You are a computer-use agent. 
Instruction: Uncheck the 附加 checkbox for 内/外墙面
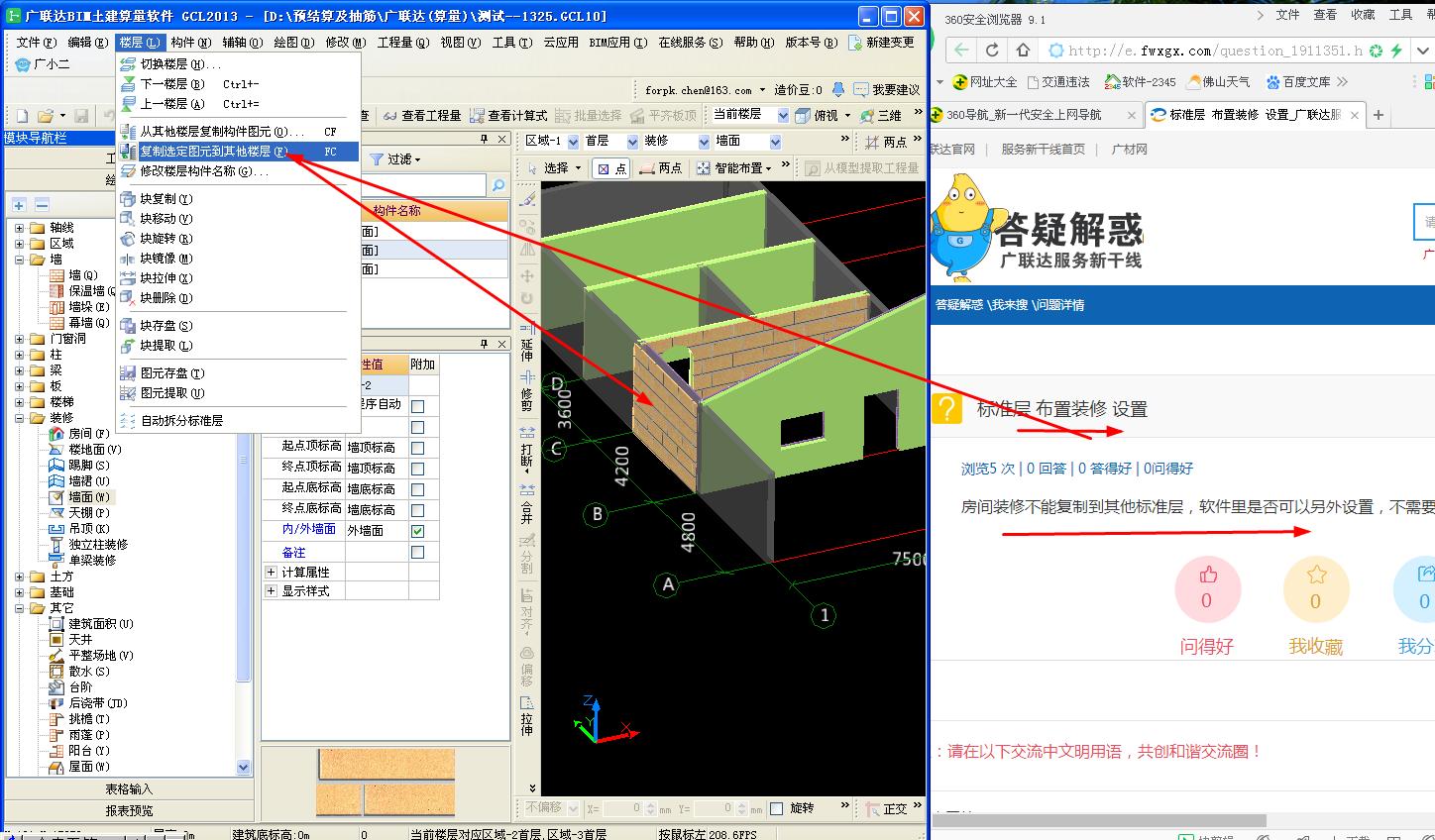418,531
